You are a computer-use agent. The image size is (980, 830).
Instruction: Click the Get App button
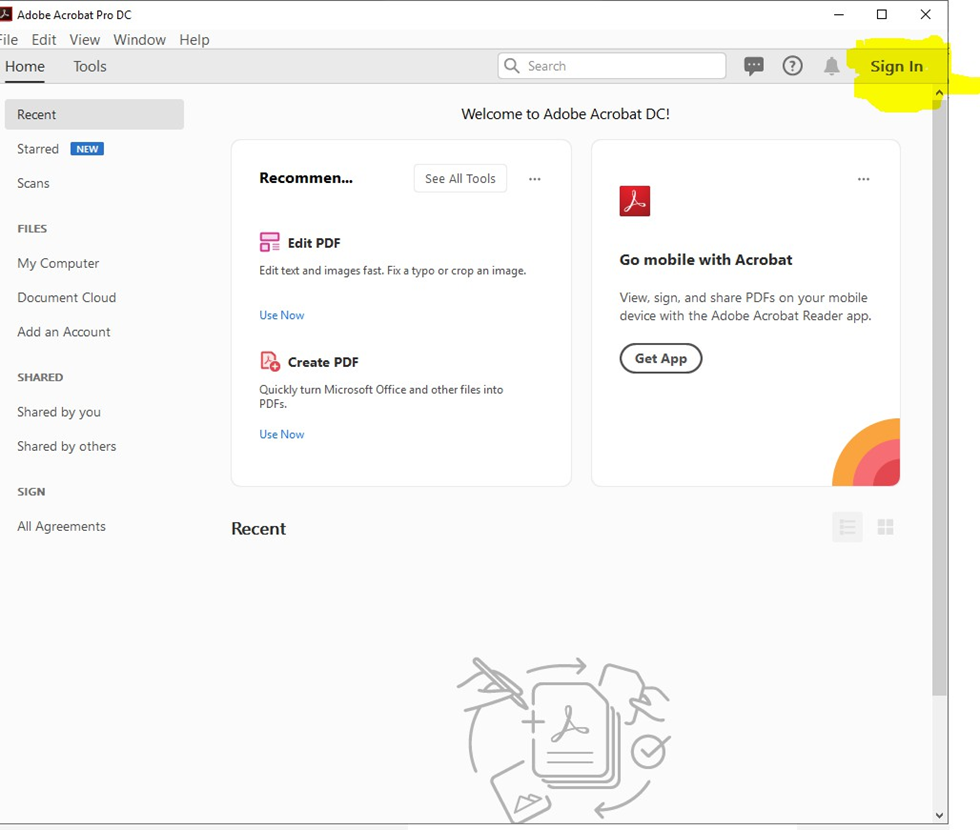click(x=661, y=358)
